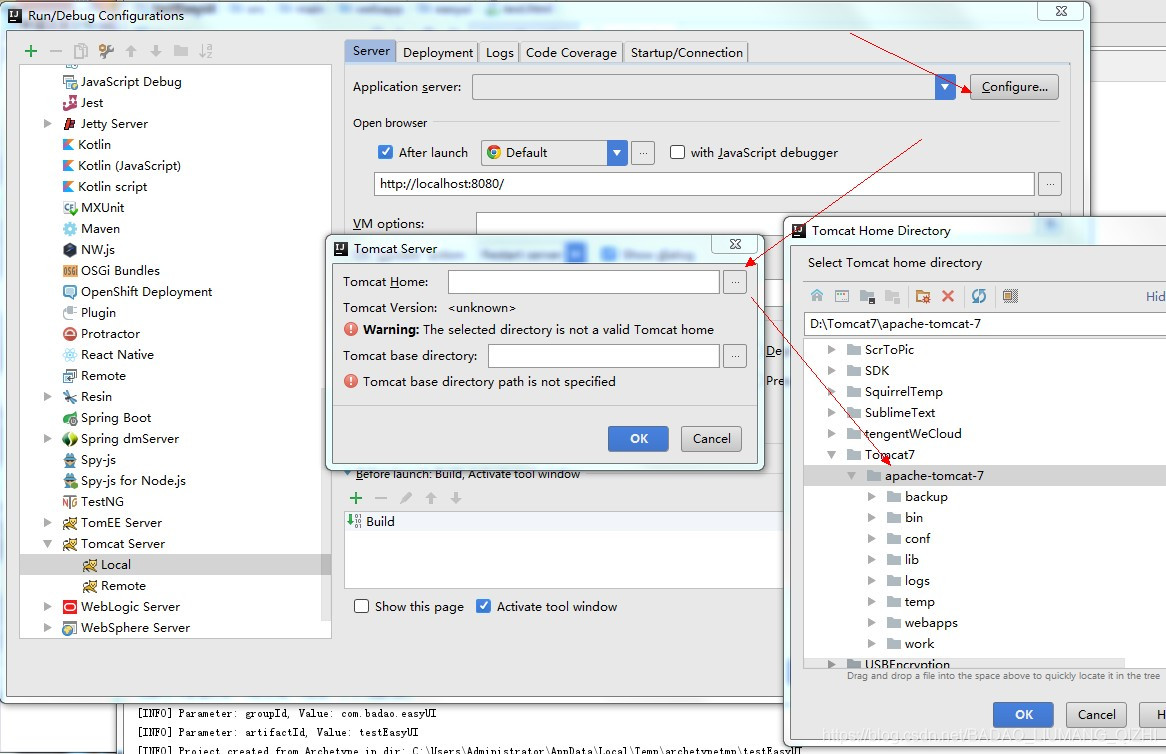1166x754 pixels.
Task: Open Logs tab
Action: click(x=499, y=52)
